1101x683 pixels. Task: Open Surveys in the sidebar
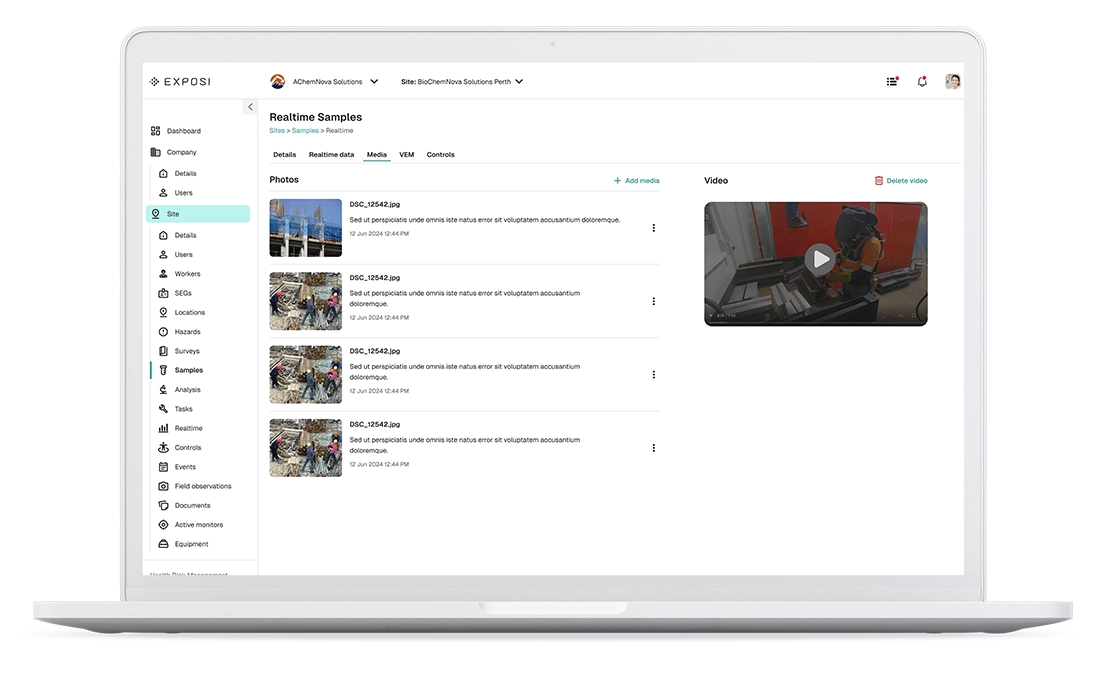point(187,351)
